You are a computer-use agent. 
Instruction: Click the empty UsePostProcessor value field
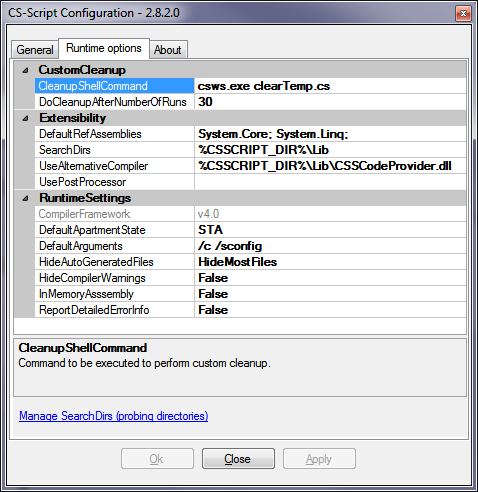pyautogui.click(x=330, y=182)
